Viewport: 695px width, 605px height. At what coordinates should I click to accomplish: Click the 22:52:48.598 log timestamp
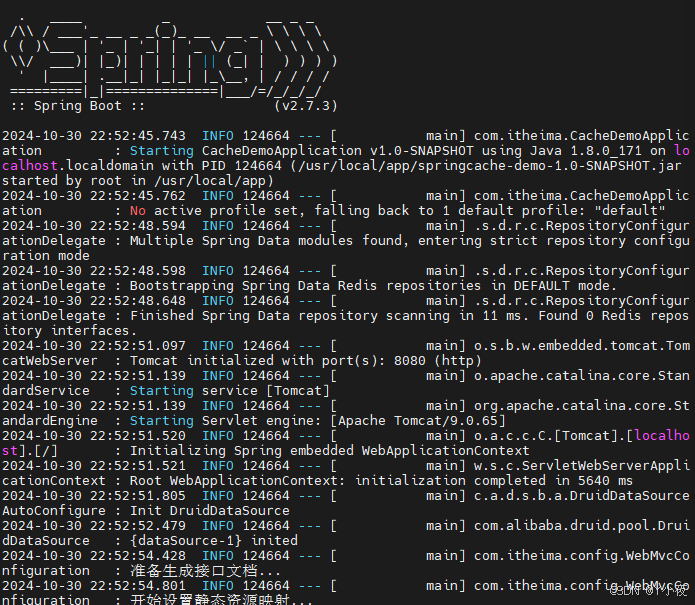tap(138, 271)
